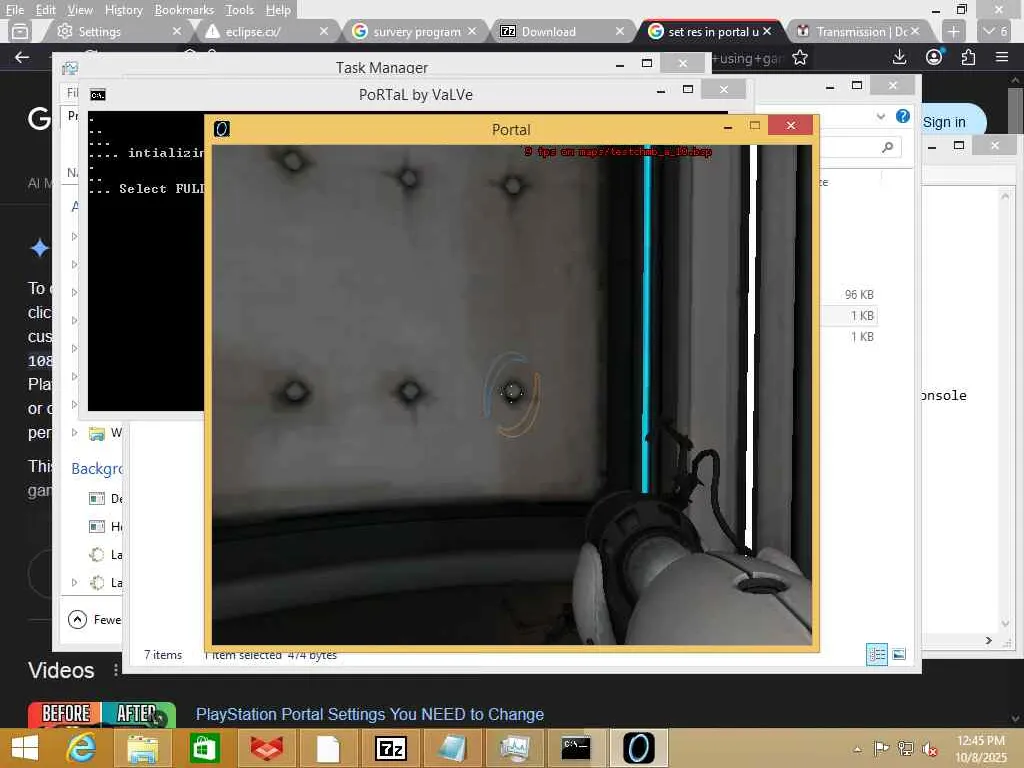Click the File Explorer search box
The image size is (1024, 768).
click(861, 148)
